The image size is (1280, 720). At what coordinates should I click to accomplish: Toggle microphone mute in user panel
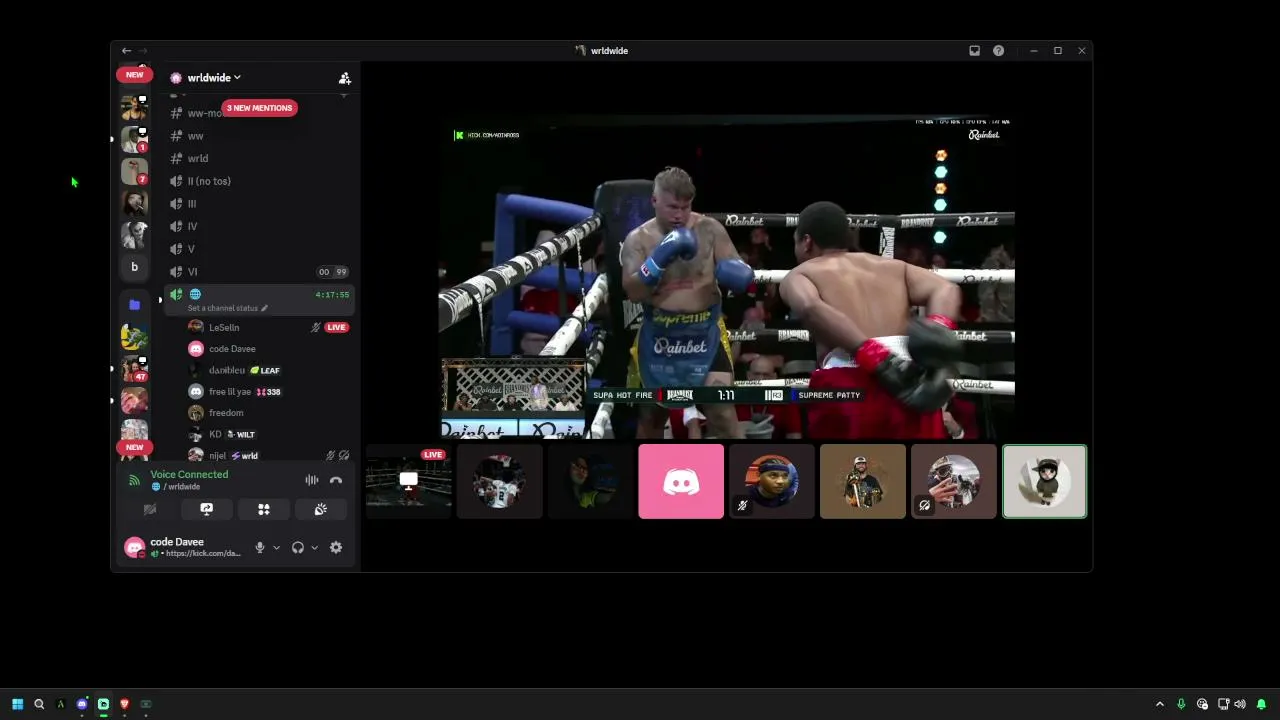pos(260,547)
